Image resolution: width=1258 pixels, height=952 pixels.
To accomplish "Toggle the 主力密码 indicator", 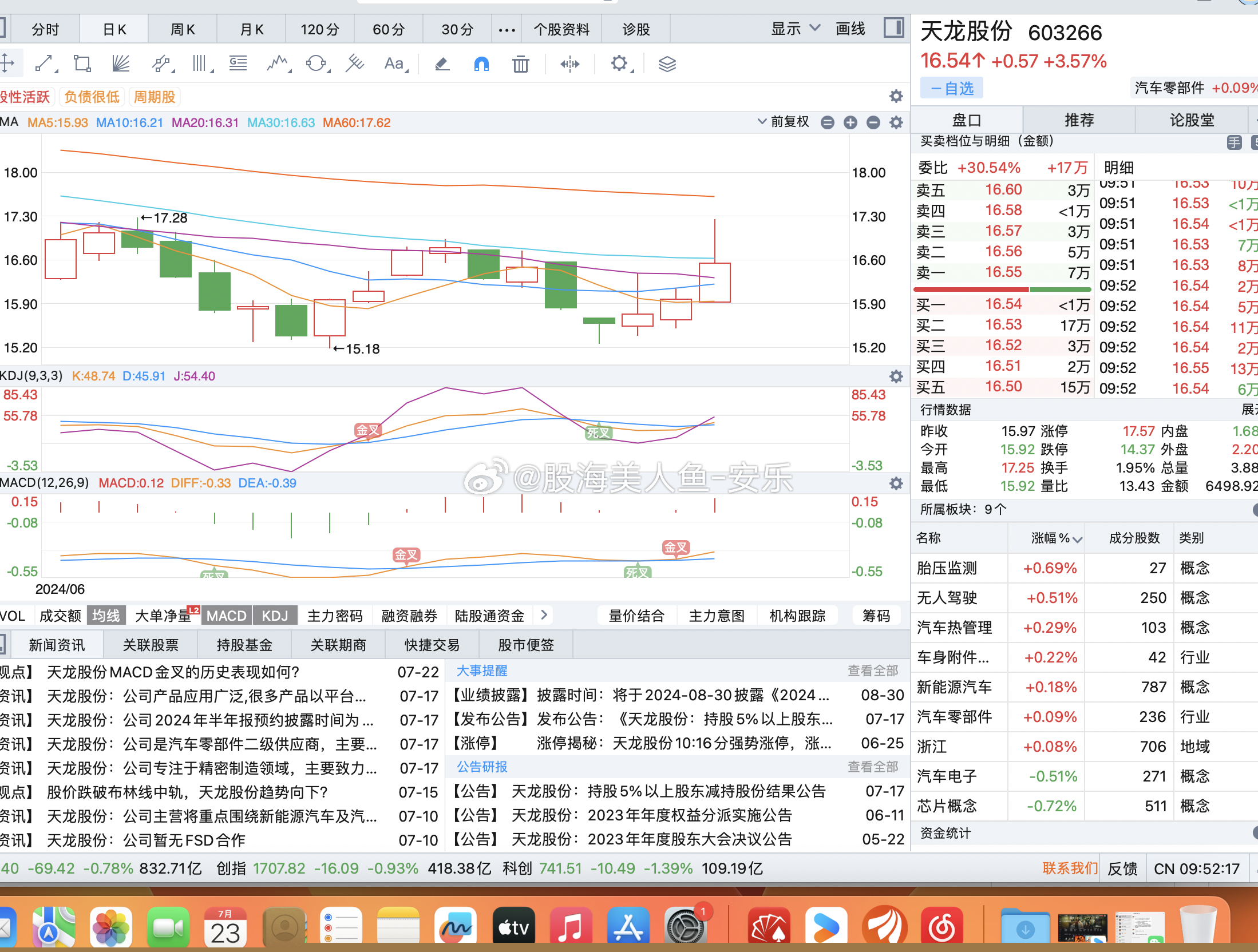I will pos(335,616).
